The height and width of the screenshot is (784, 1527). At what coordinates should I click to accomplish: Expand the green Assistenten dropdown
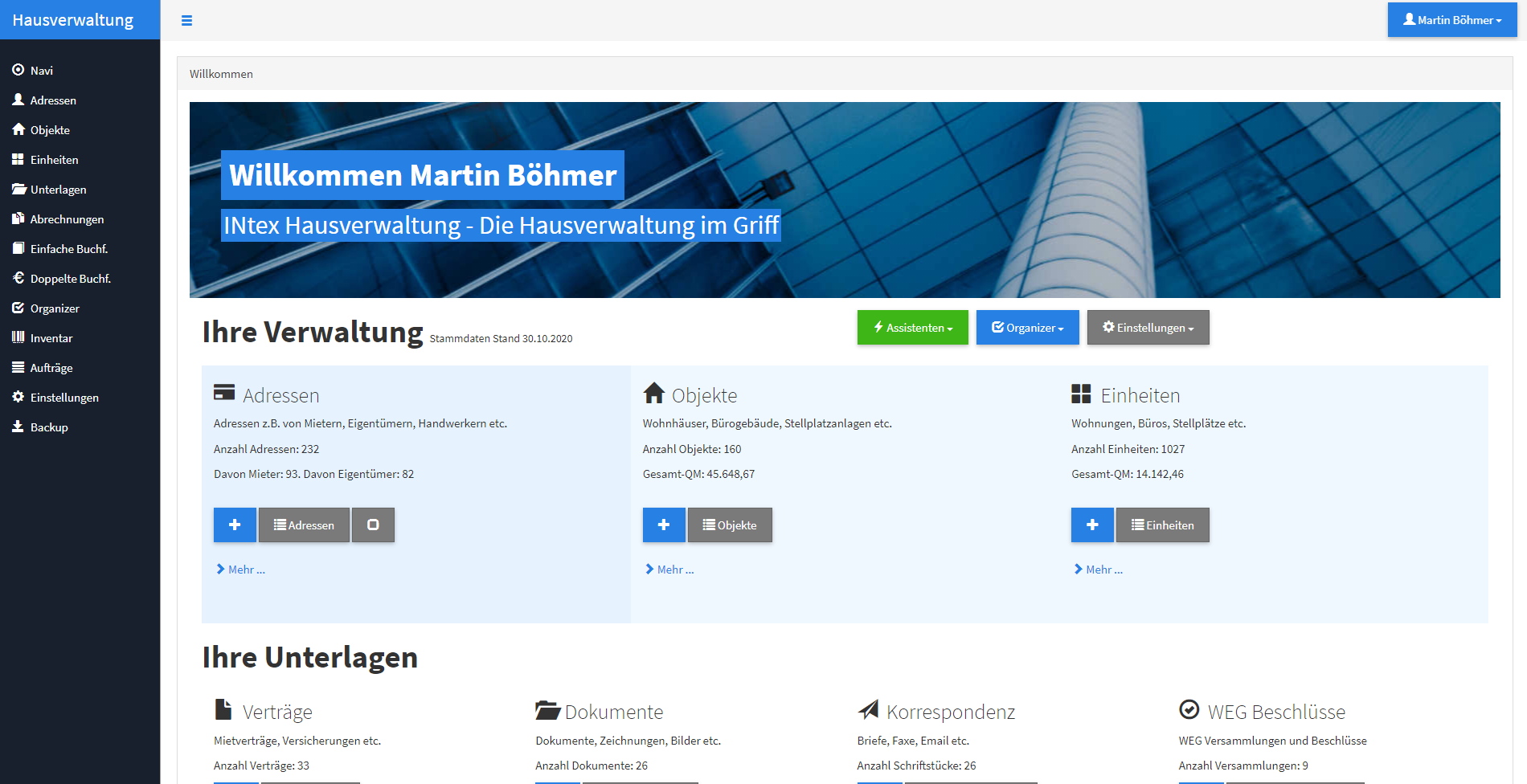point(912,328)
